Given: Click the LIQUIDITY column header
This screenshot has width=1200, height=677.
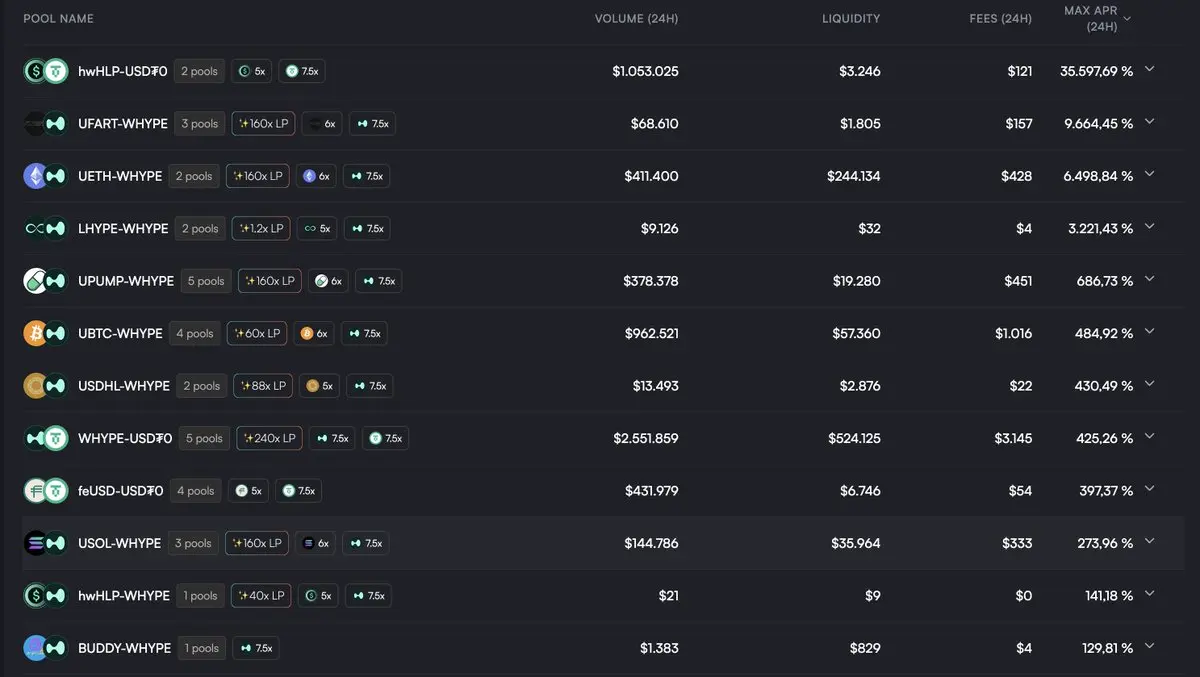Looking at the screenshot, I should tap(851, 19).
